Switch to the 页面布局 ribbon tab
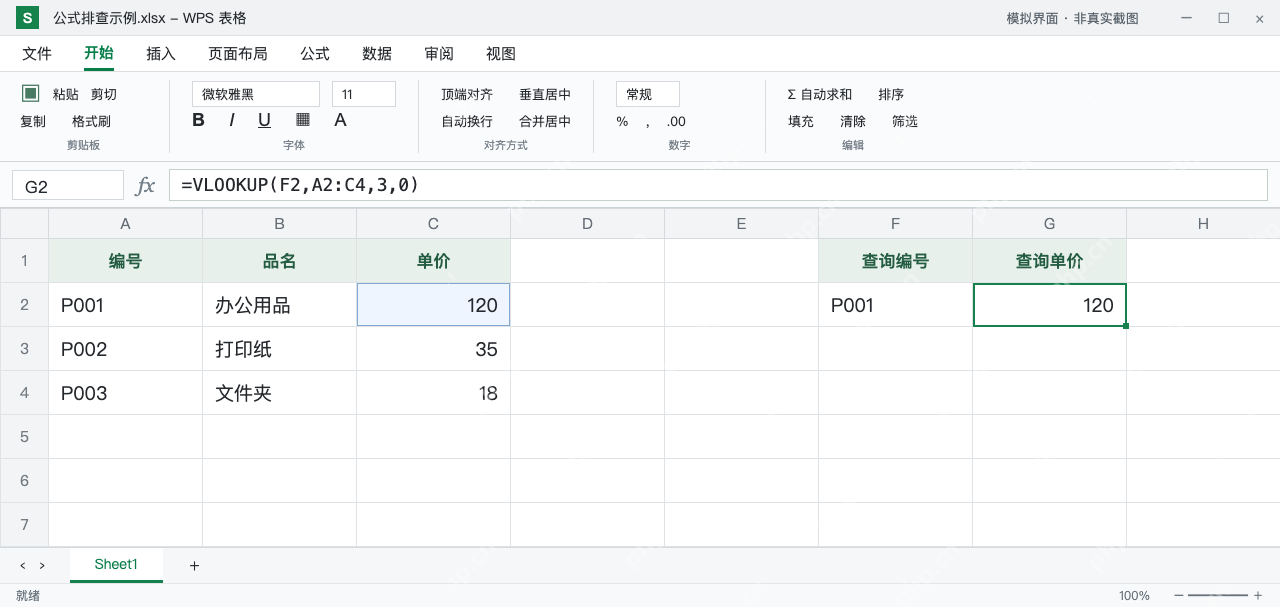Screen dimensions: 1280x608 click(238, 54)
